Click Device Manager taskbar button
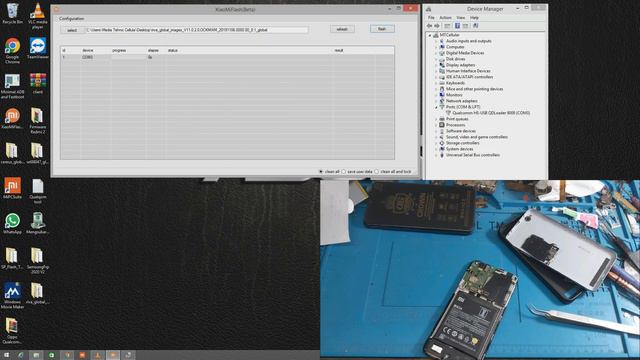Screen dimensions: 640x360 point(128,356)
